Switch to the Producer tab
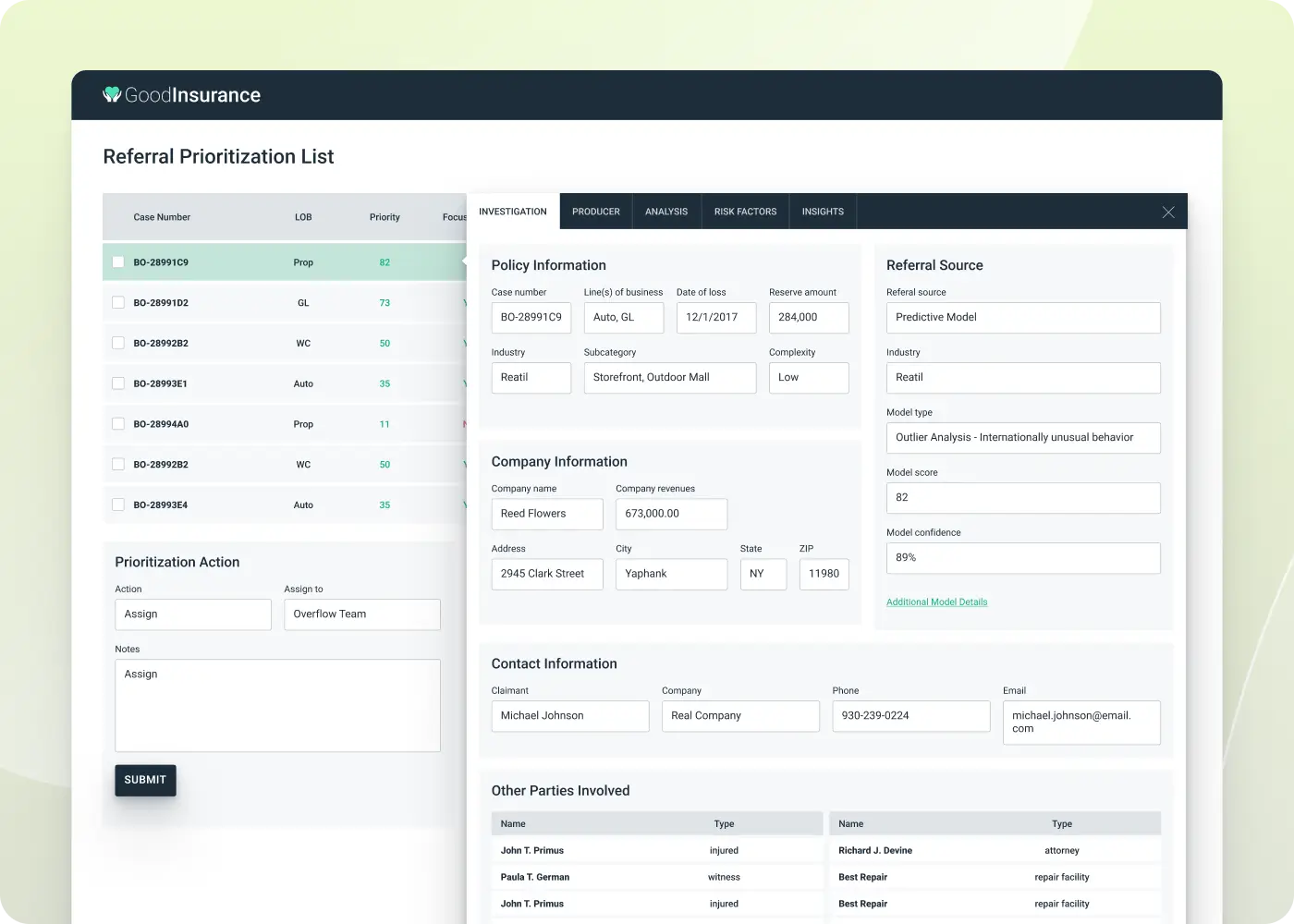The image size is (1294, 924). click(x=595, y=212)
